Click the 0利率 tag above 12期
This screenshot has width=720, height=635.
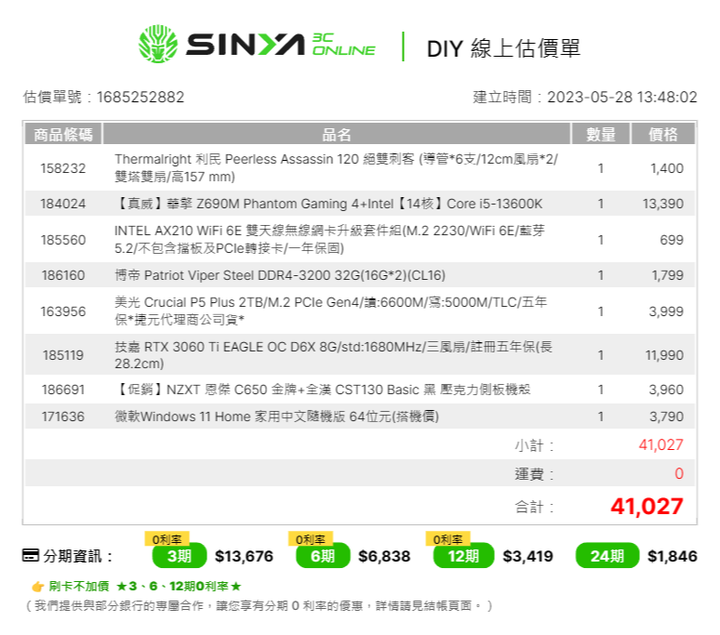tap(448, 539)
